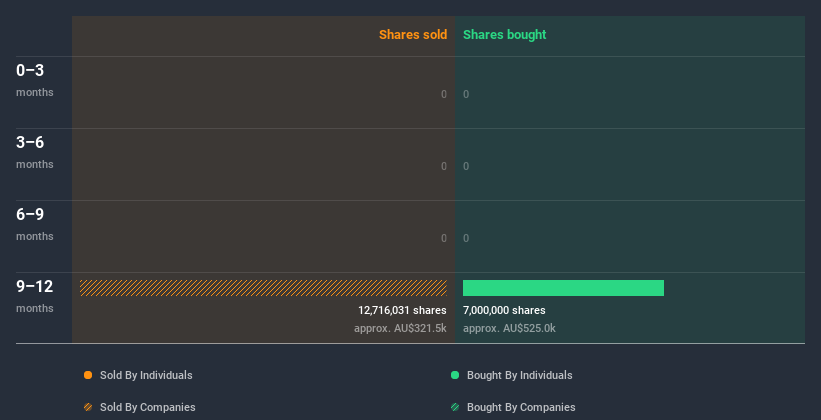Click the bought zero value in 0–3 months row
Screen dimensions: 821x420
pyautogui.click(x=466, y=94)
